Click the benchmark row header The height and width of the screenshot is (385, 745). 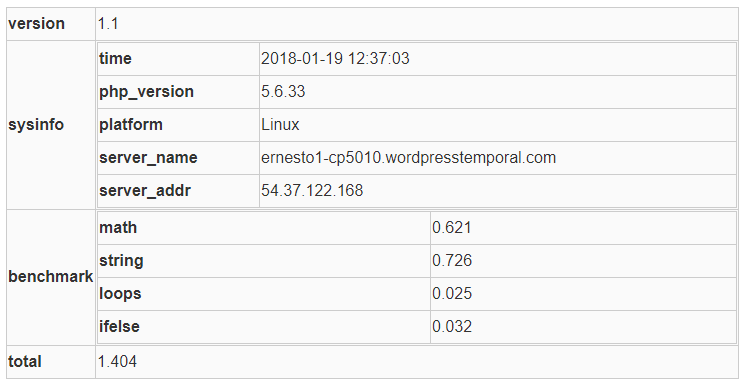point(51,277)
